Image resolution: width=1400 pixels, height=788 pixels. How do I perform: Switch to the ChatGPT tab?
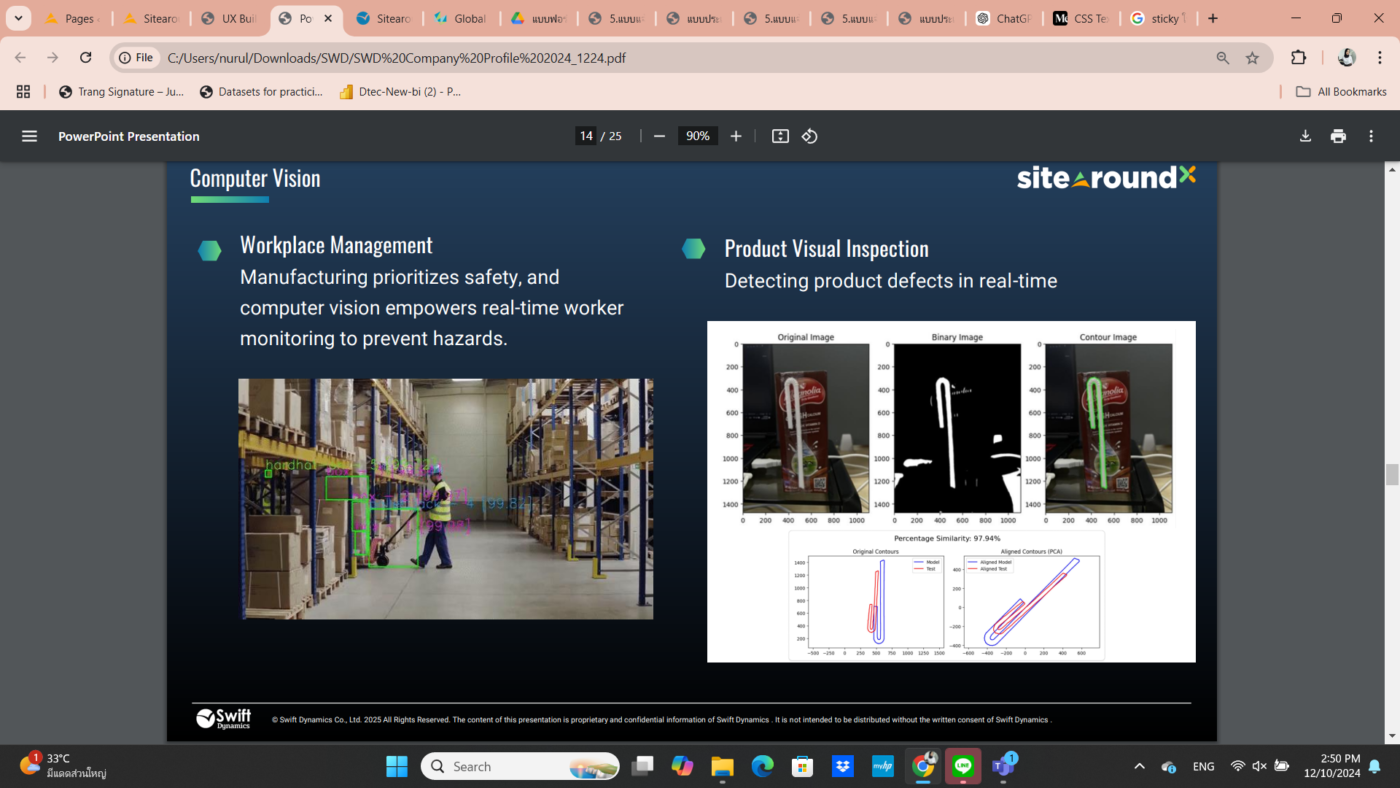click(1003, 17)
